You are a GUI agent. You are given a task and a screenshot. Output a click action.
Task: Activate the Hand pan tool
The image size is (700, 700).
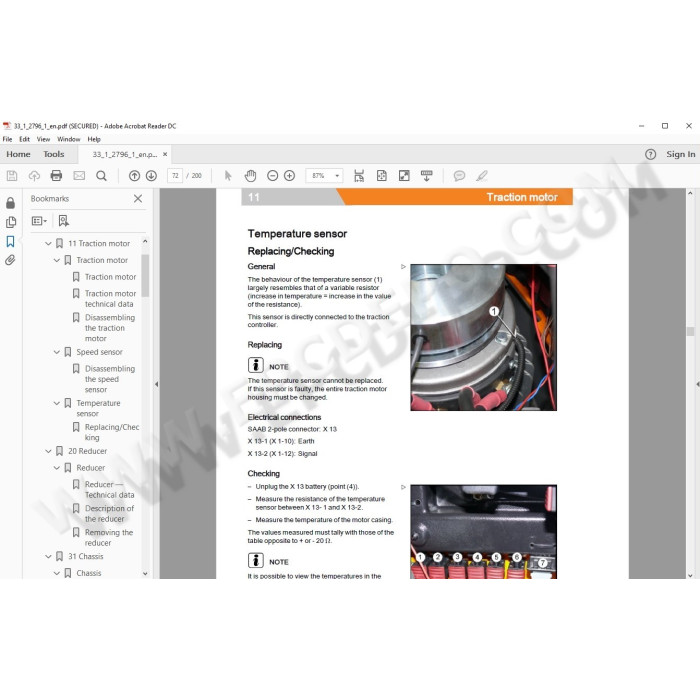250,176
